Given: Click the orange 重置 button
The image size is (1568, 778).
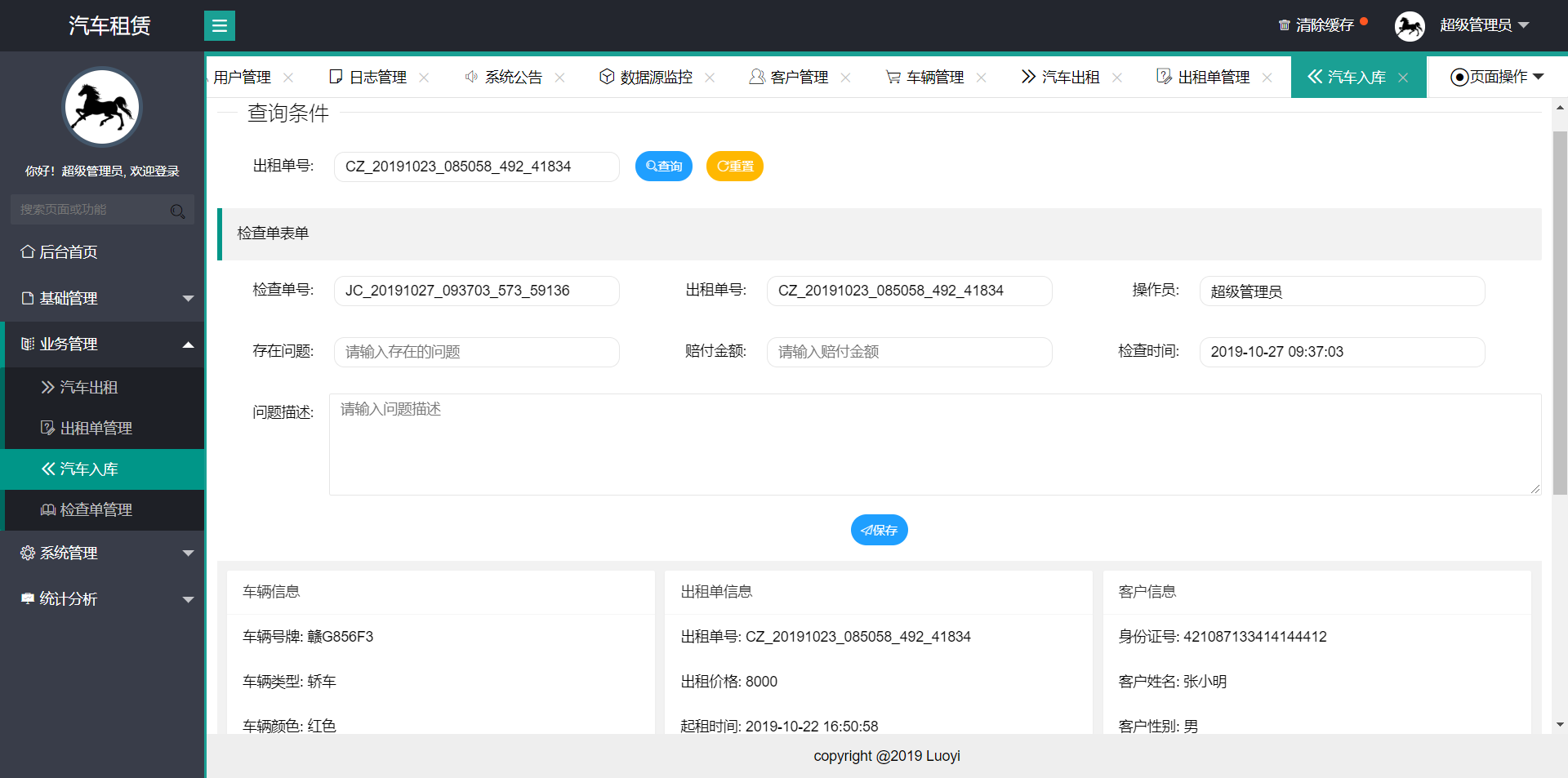Looking at the screenshot, I should coord(735,167).
